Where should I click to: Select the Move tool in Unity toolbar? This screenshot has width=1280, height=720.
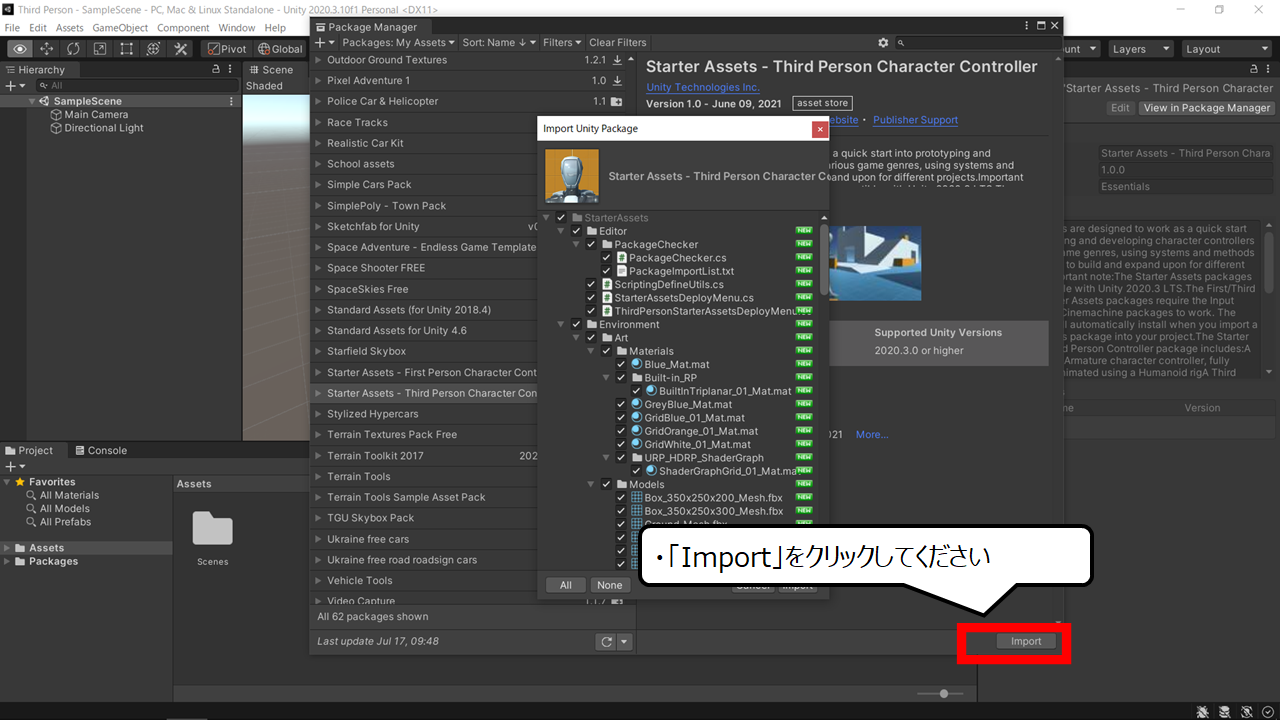(47, 48)
